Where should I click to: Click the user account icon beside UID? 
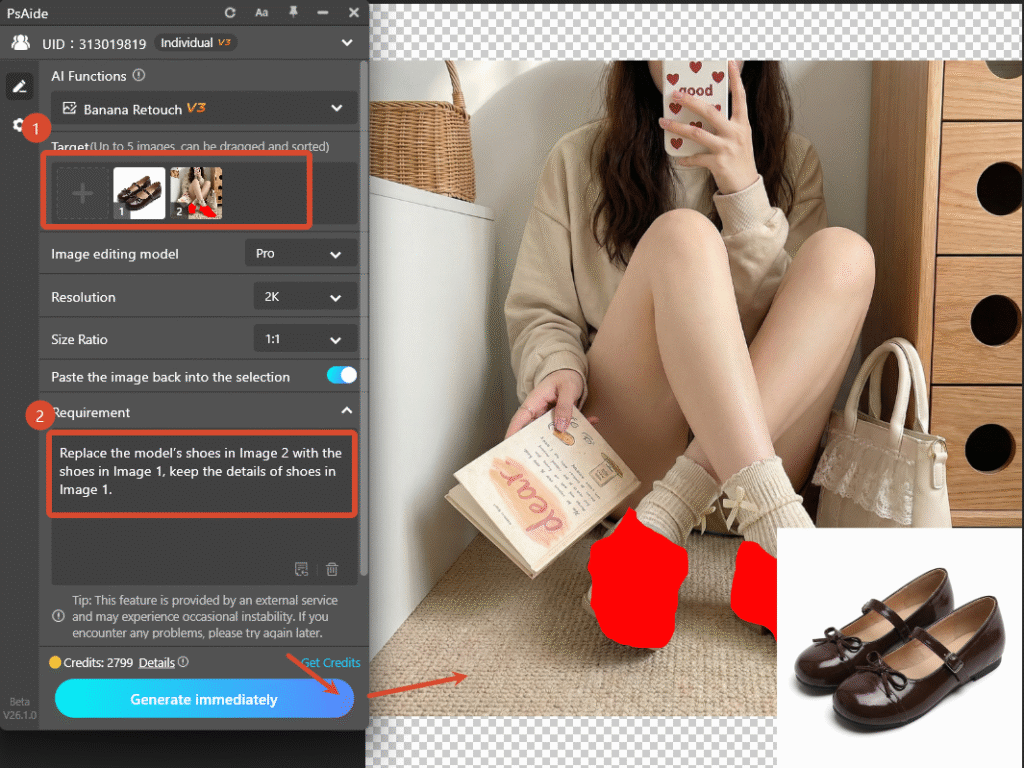21,42
